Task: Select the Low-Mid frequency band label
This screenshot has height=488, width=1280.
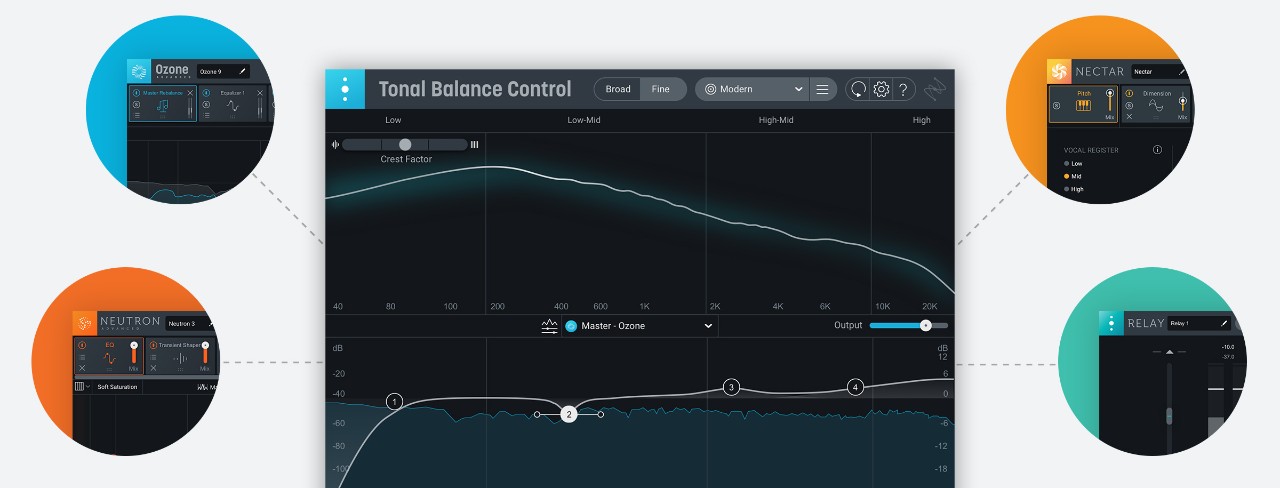Action: [x=582, y=120]
